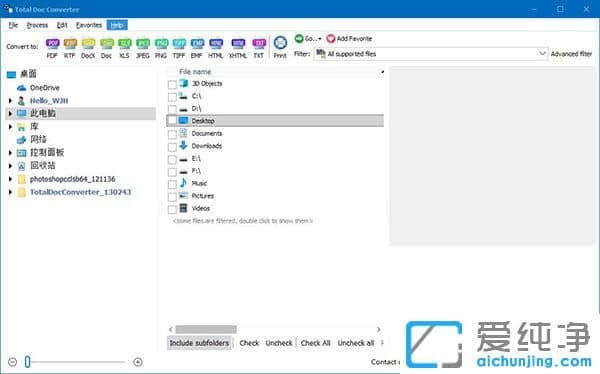600x374 pixels.
Task: Select the TIFF conversion icon
Action: click(x=179, y=43)
